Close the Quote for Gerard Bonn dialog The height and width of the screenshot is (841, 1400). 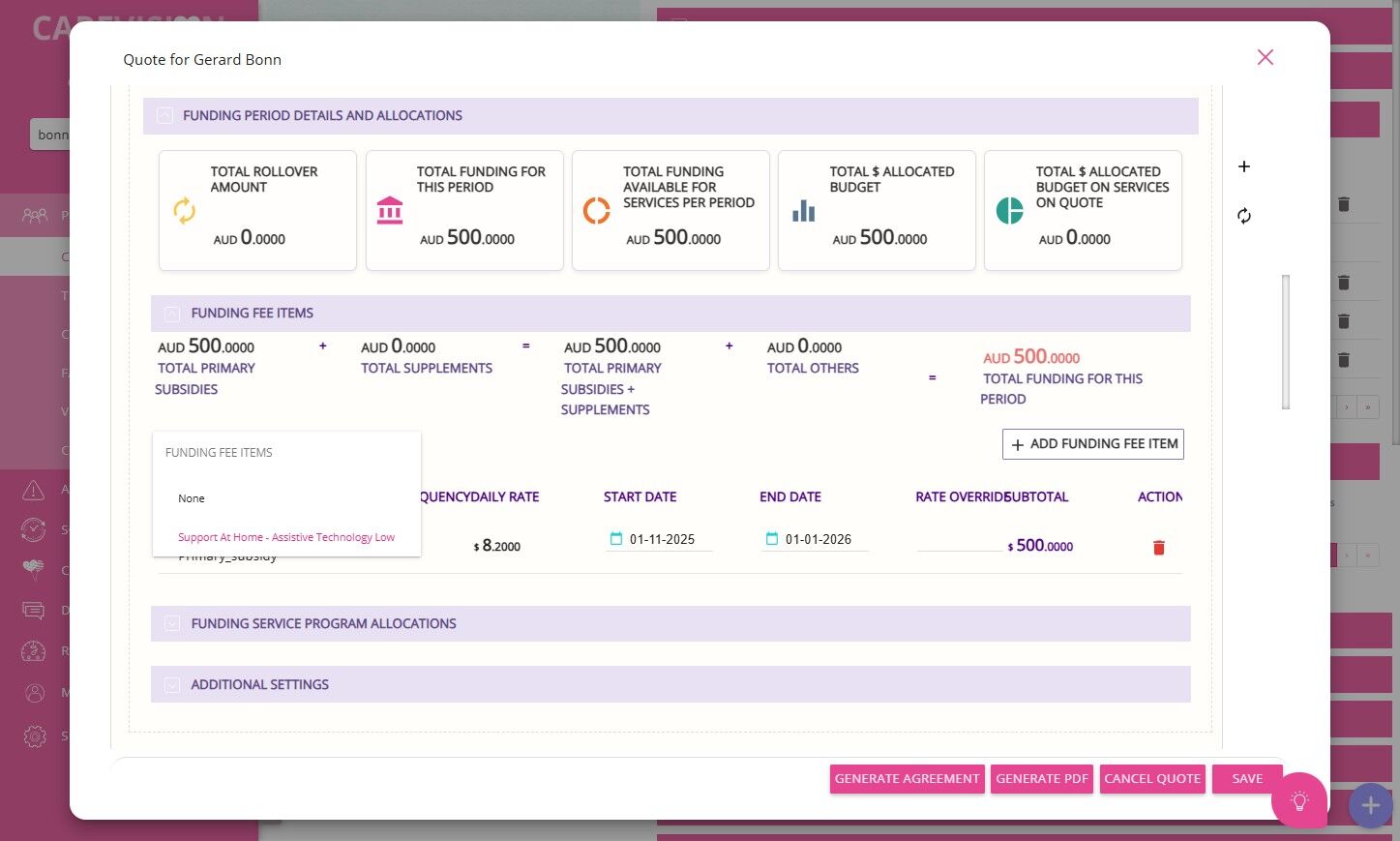pyautogui.click(x=1265, y=57)
